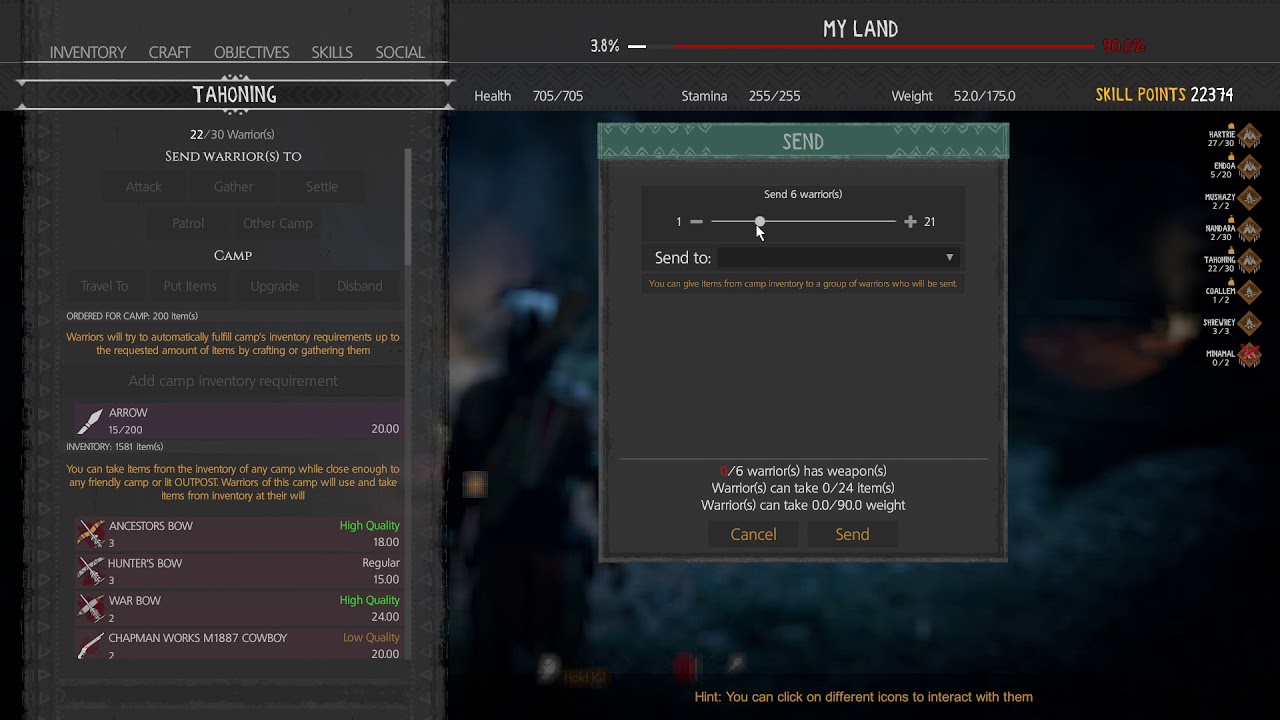Open the Skills tab
This screenshot has height=720, width=1280.
[332, 52]
